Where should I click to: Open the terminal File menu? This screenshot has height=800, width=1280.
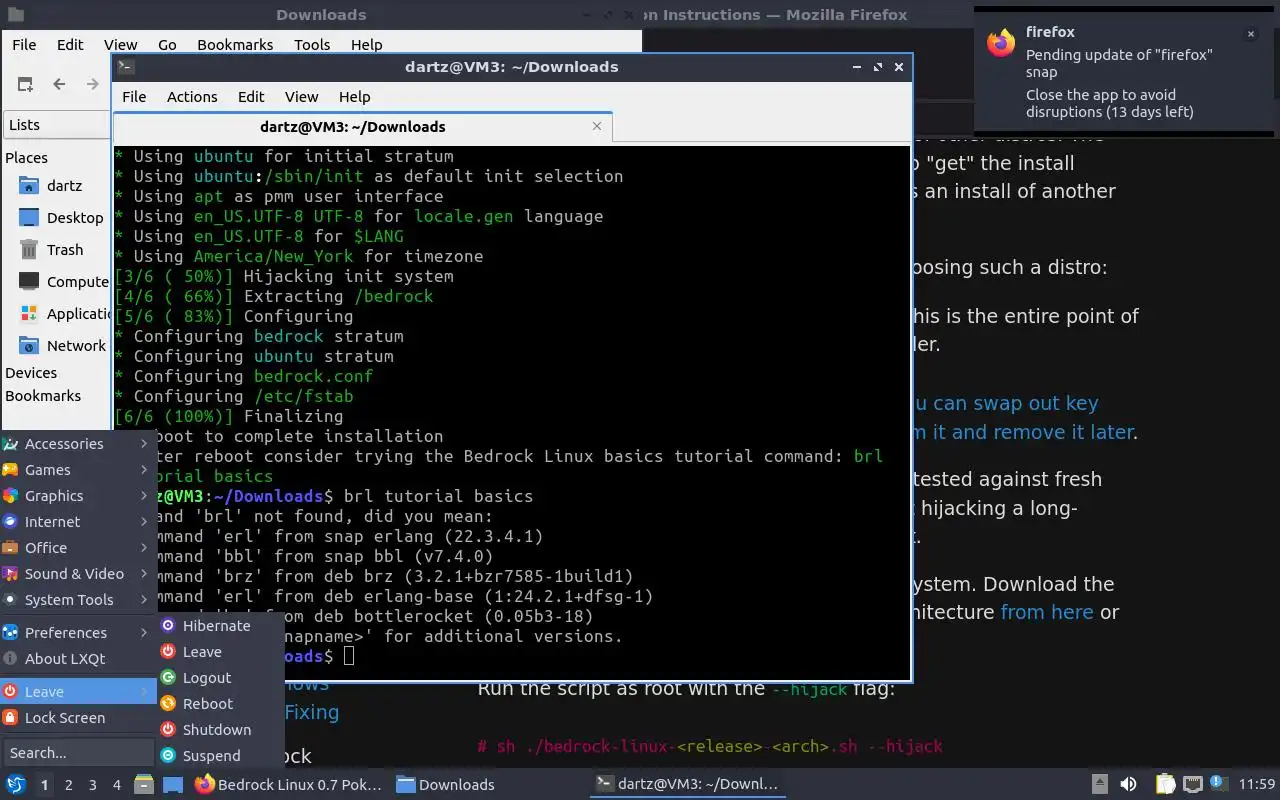coord(134,97)
